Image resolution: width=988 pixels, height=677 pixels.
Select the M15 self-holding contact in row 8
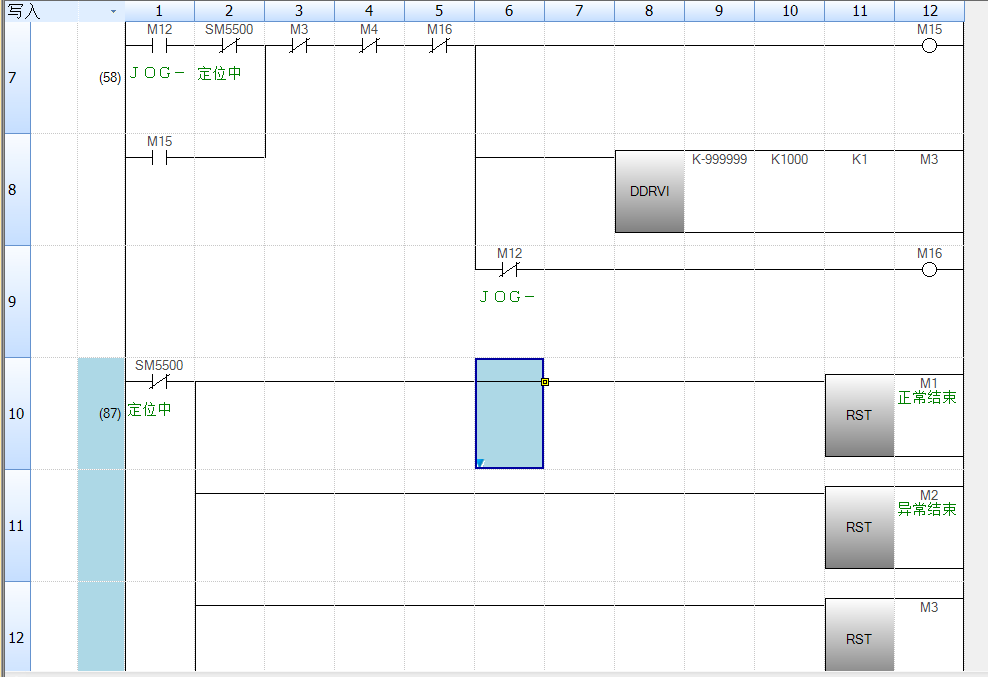point(159,157)
